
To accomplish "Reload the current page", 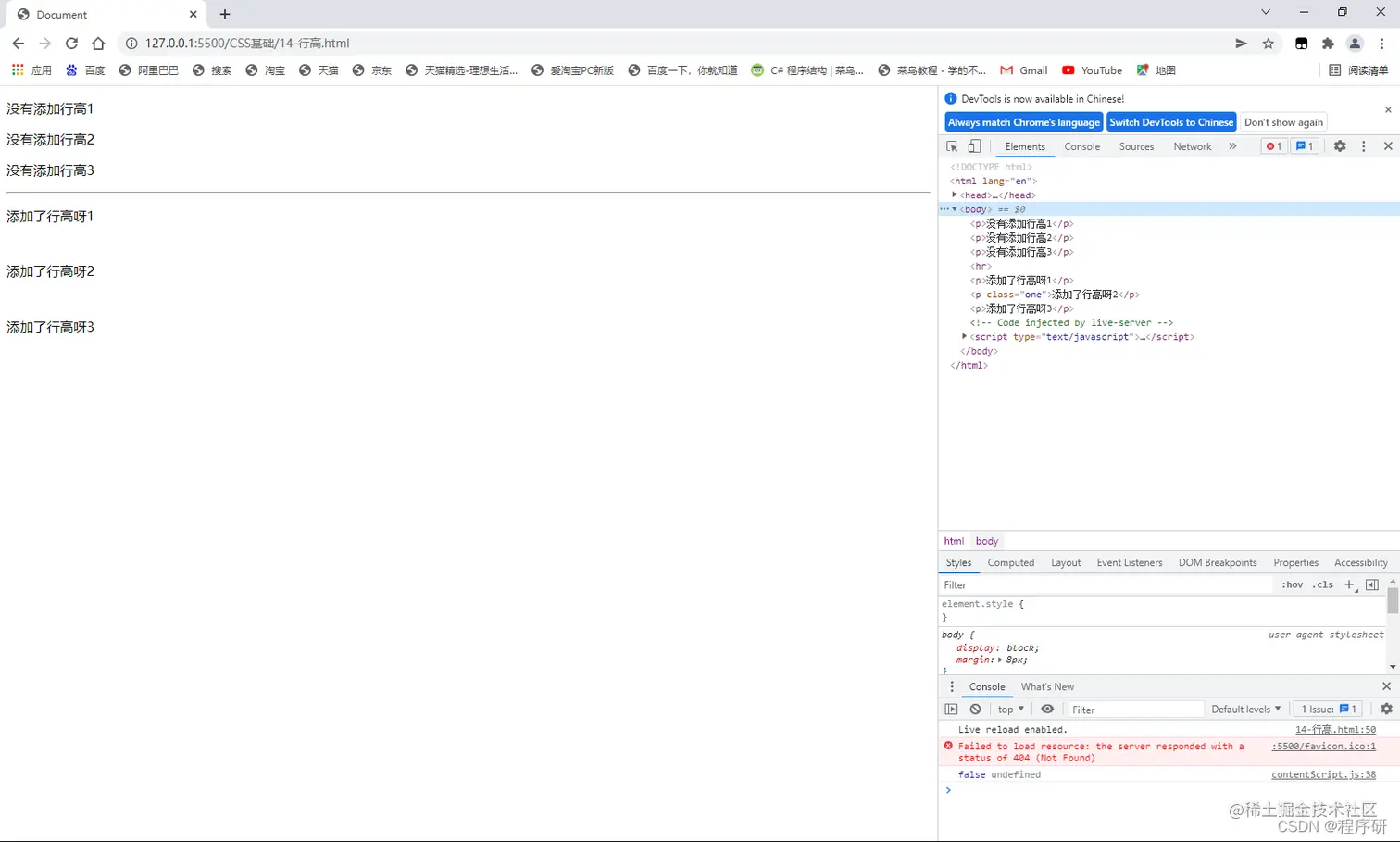I will tap(71, 44).
